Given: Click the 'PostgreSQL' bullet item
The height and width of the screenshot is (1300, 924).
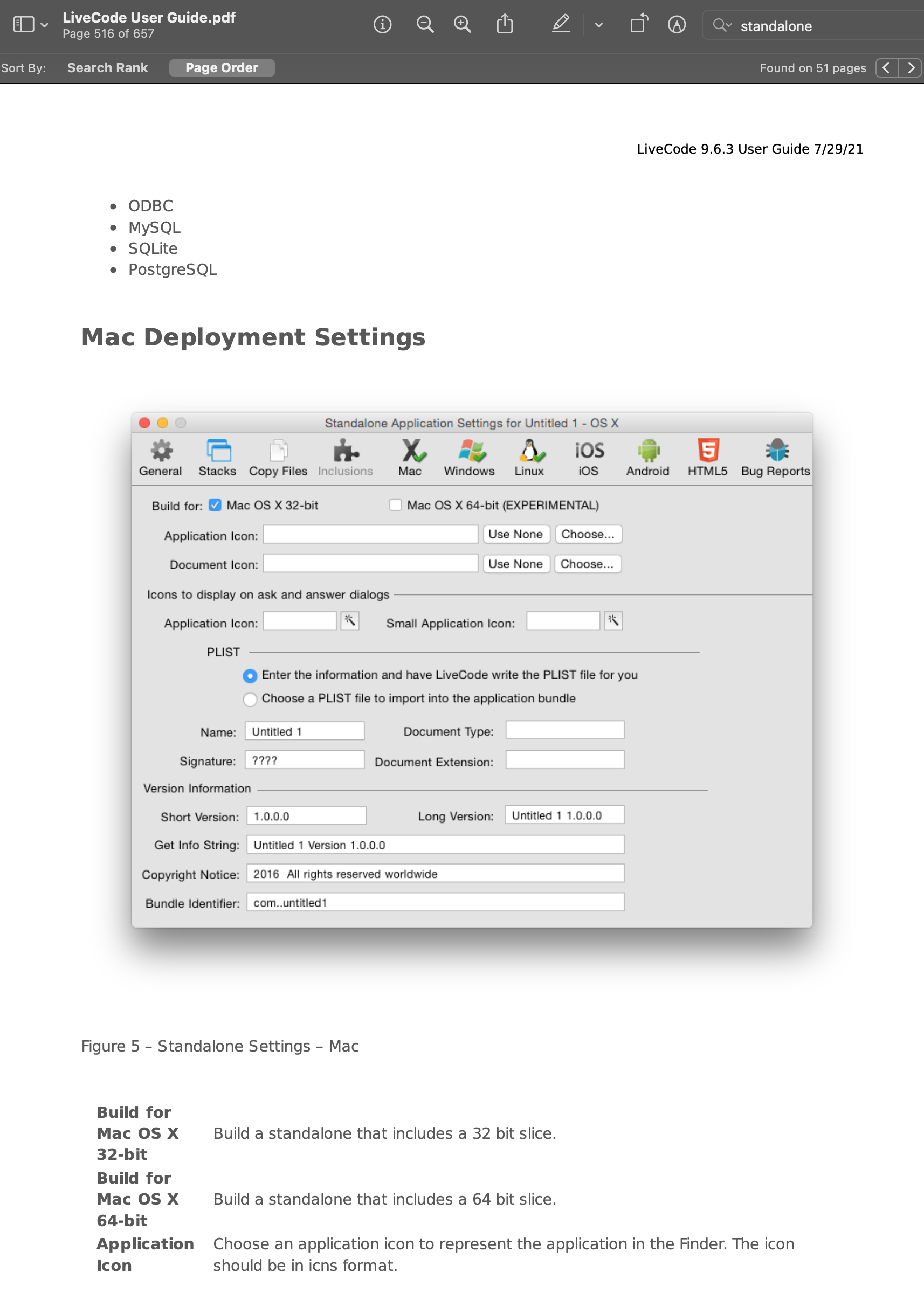Looking at the screenshot, I should [173, 269].
